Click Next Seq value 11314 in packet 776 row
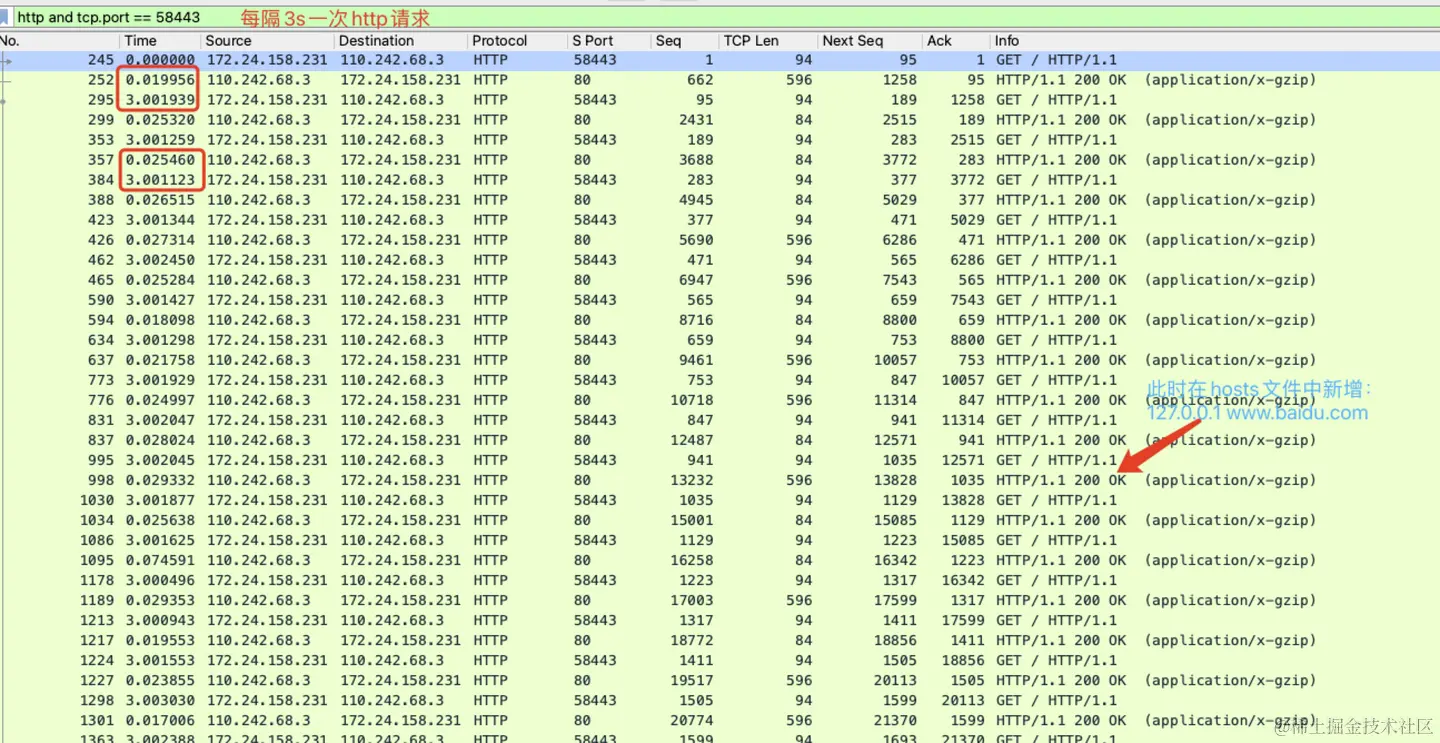Viewport: 1440px width, 743px height. [x=894, y=400]
